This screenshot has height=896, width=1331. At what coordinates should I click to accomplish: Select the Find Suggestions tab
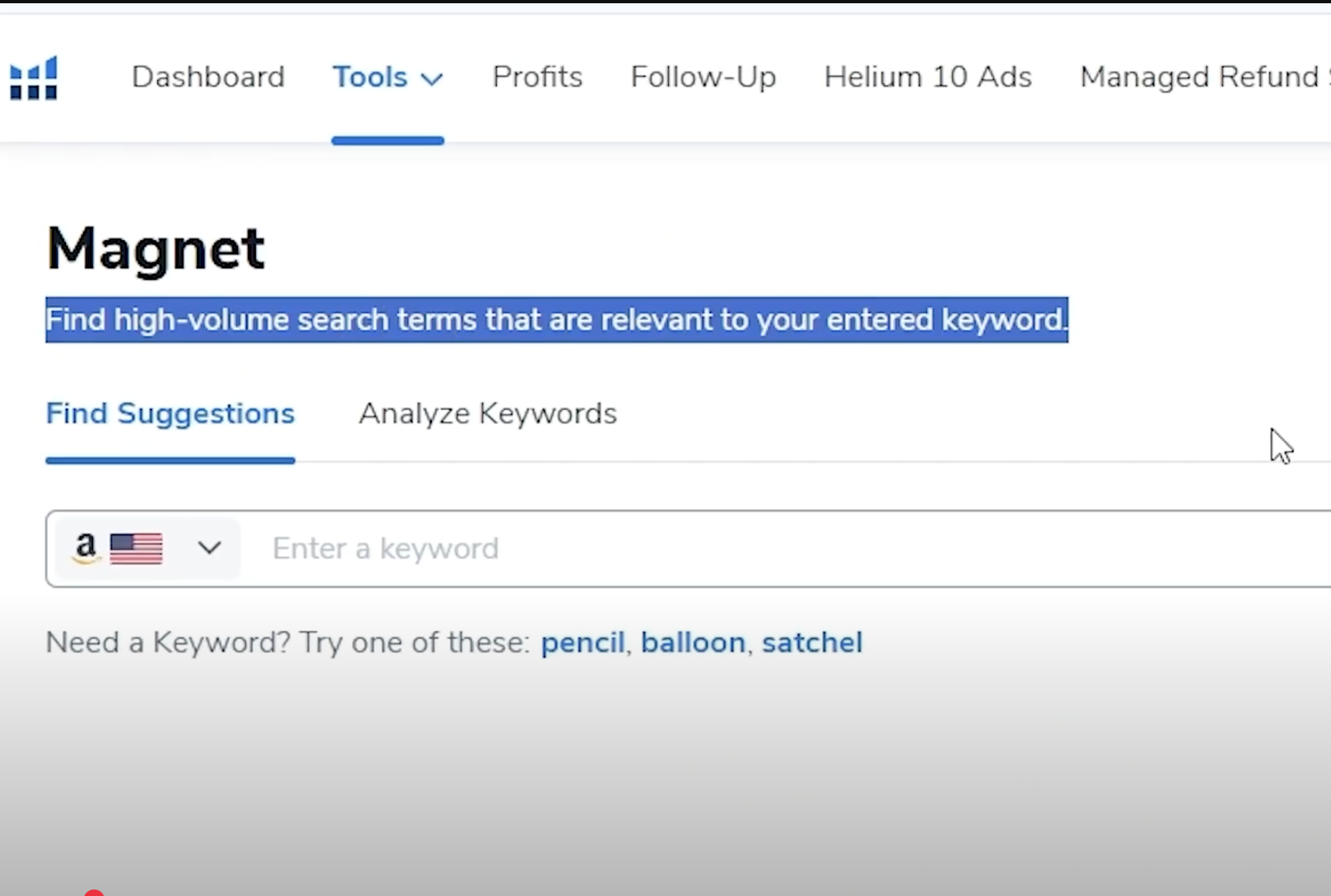169,414
